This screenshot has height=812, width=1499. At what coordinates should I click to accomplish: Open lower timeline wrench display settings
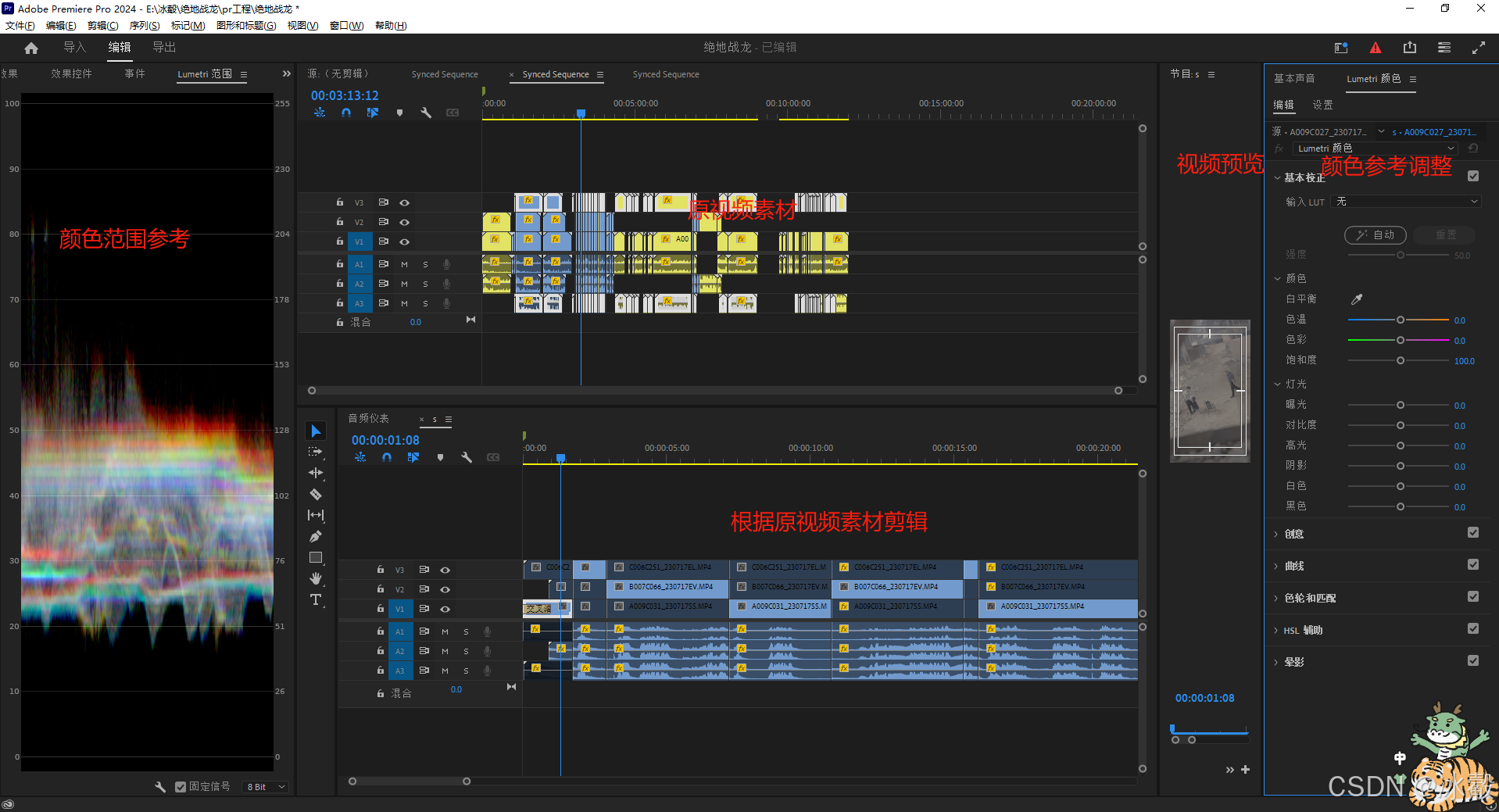(467, 457)
